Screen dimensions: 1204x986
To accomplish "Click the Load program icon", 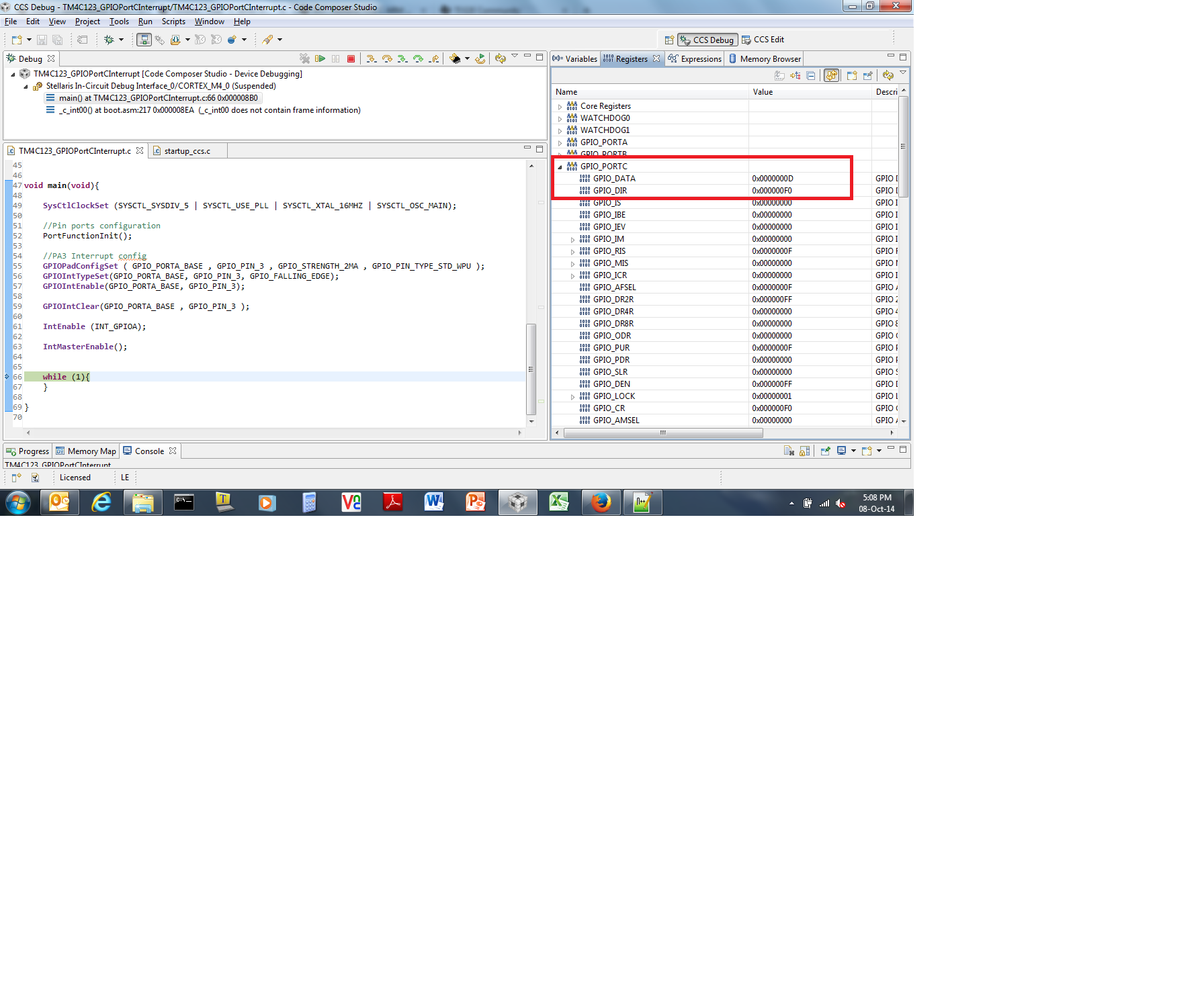I will pyautogui.click(x=175, y=40).
